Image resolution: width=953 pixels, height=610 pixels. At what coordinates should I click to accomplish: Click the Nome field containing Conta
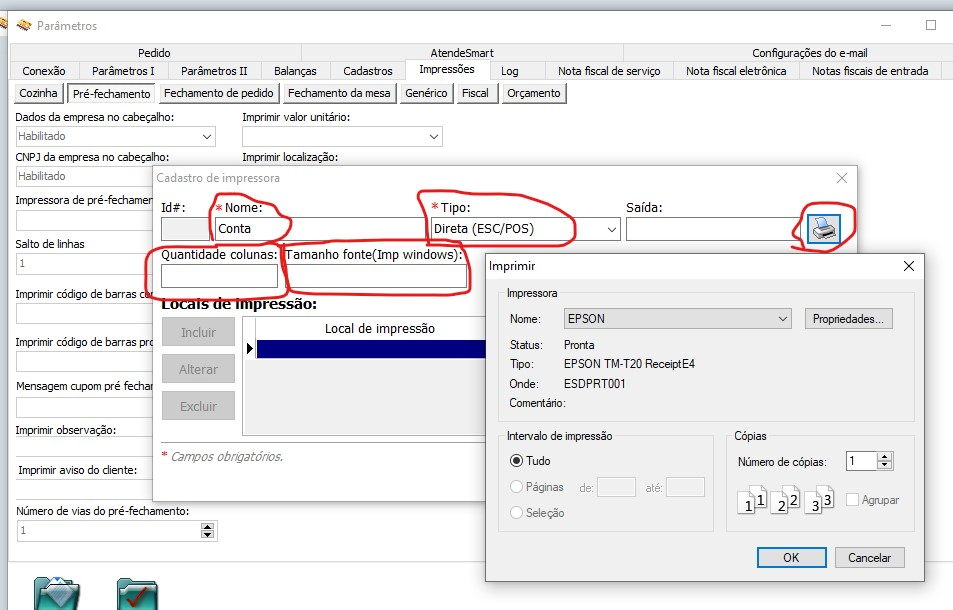click(319, 229)
